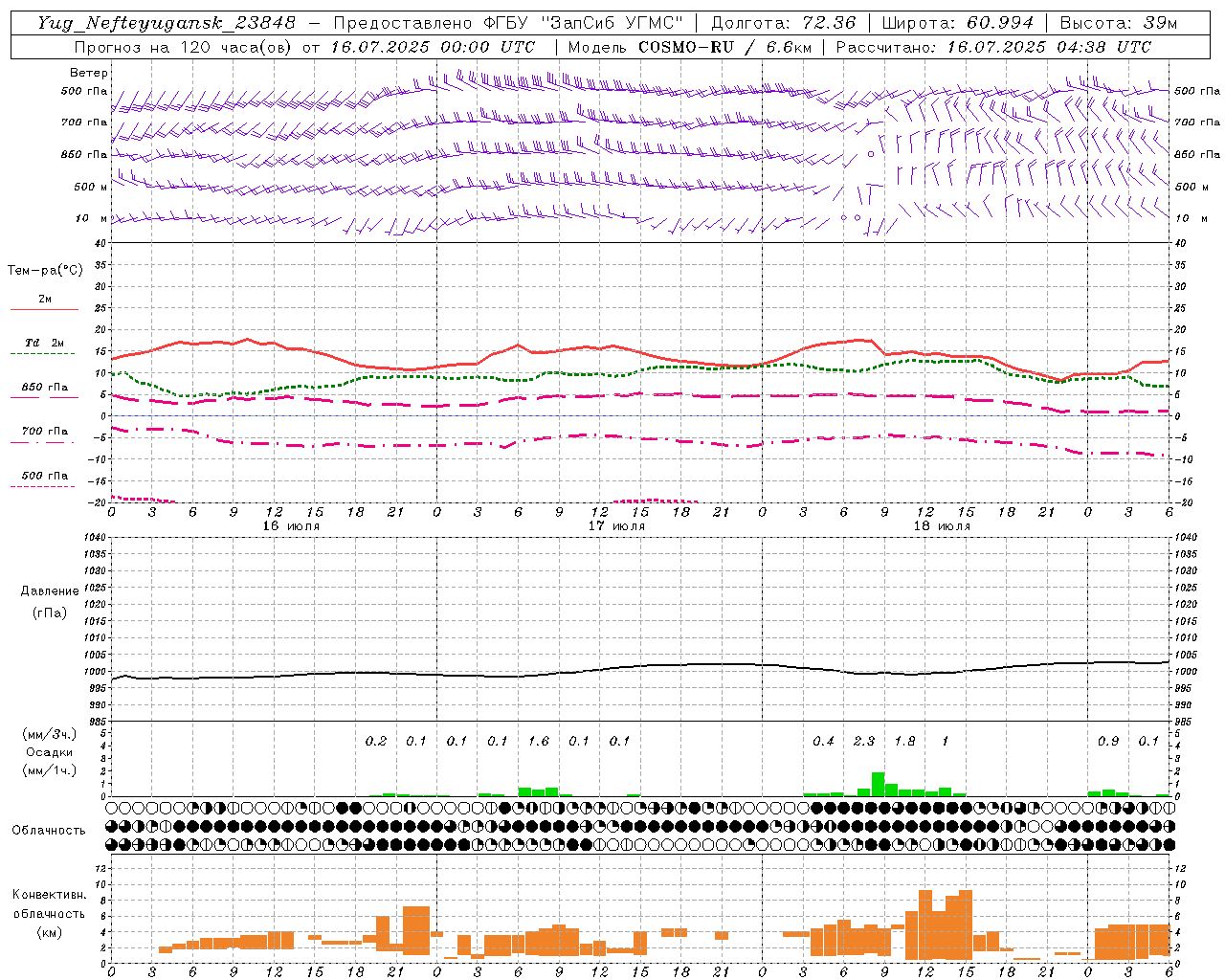Click the 17 июля date label

(616, 525)
